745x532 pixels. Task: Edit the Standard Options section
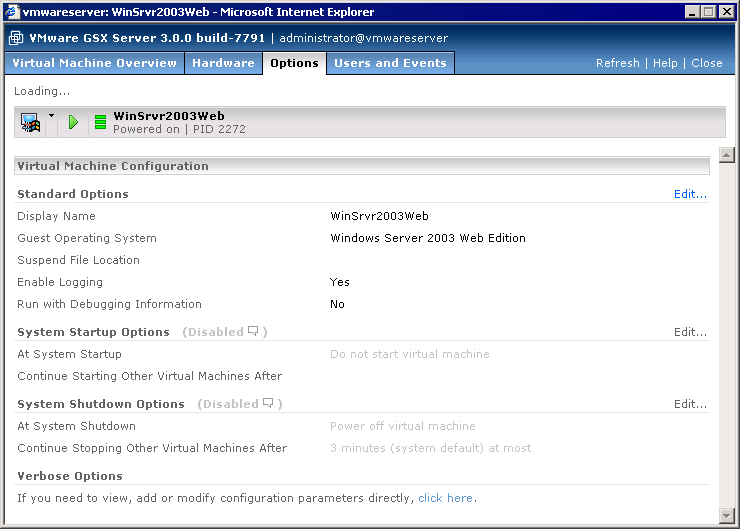(x=690, y=194)
